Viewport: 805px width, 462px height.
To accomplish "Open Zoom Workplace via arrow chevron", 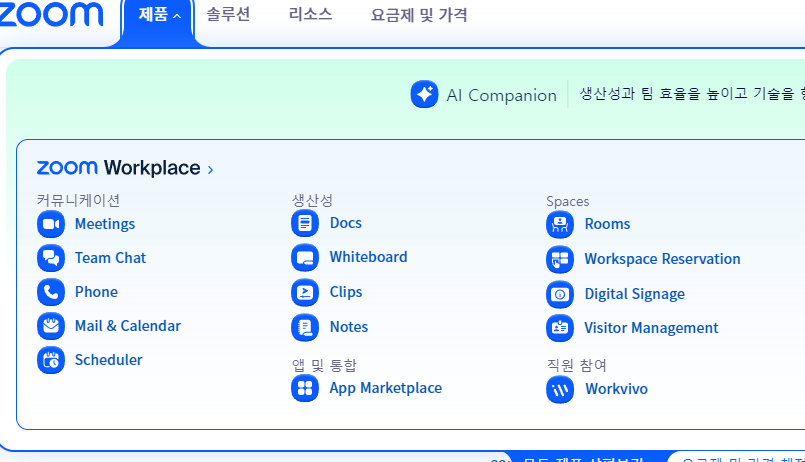I will [x=210, y=169].
